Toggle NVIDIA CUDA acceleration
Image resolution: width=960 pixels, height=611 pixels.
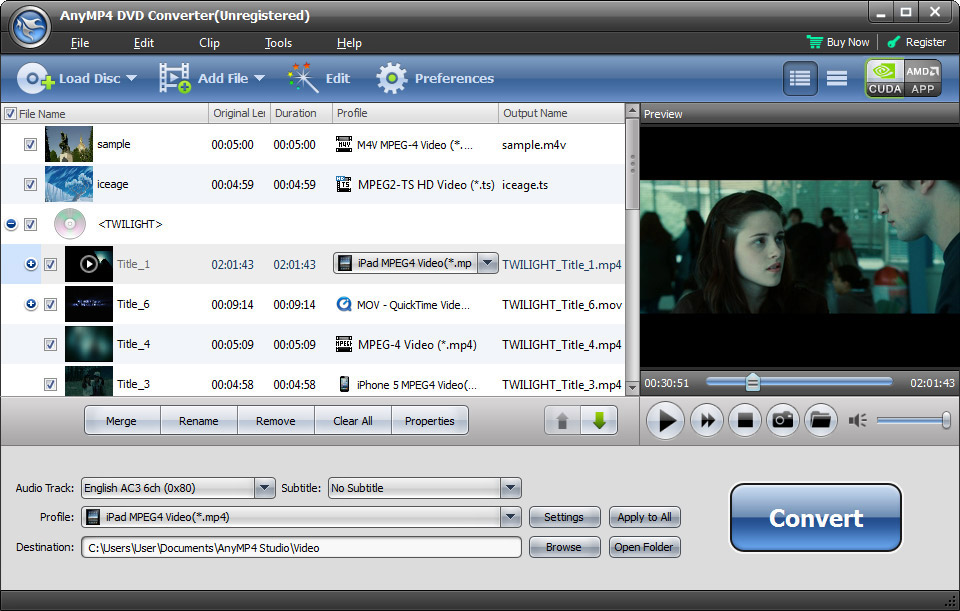coord(885,78)
